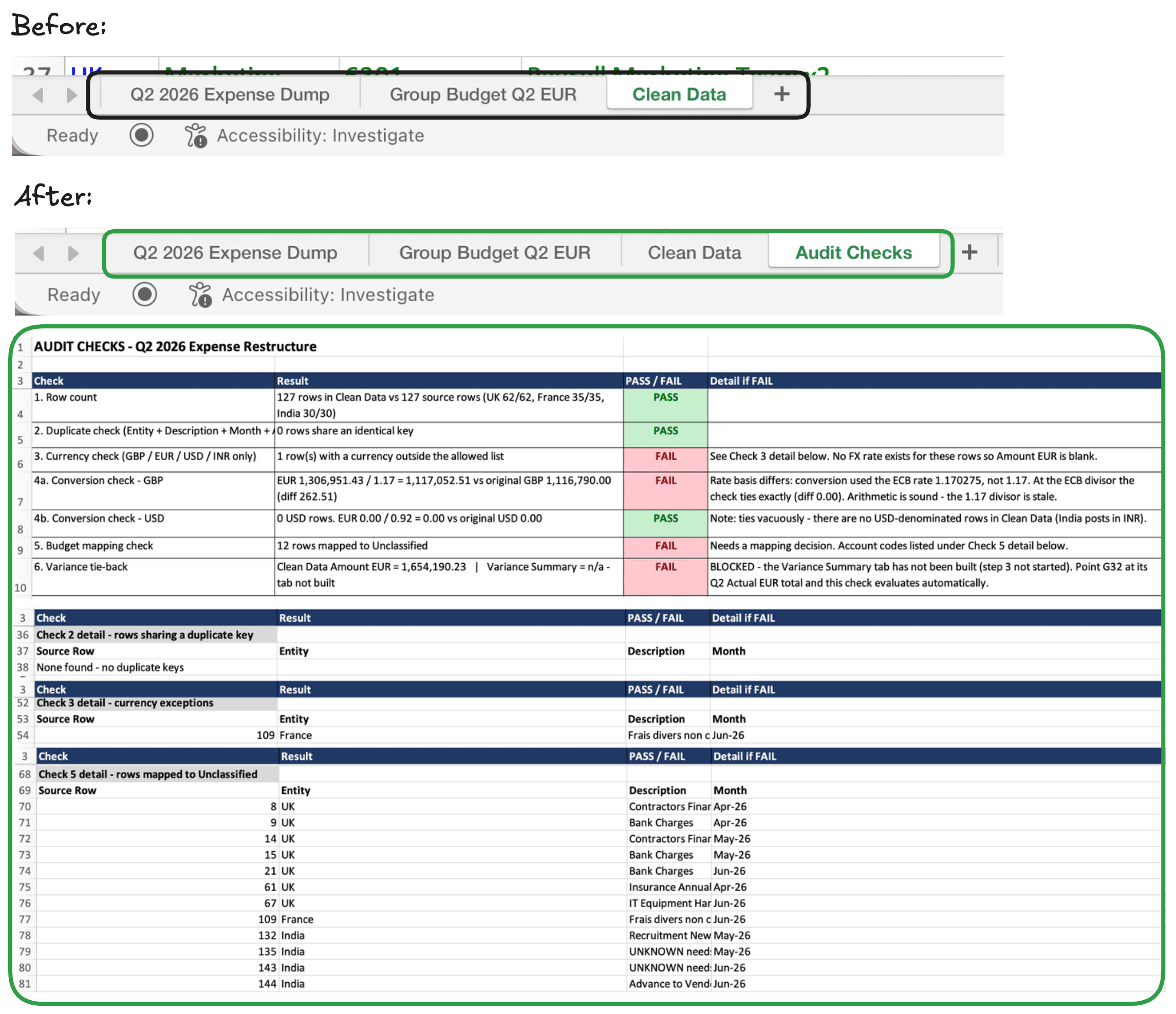Click the PASS cell for Duplicate check
The width and height of the screenshot is (1176, 1014).
(x=665, y=434)
